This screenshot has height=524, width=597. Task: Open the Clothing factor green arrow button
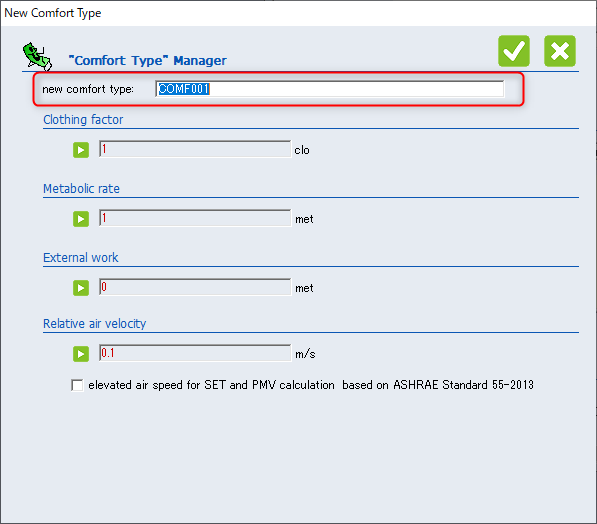pos(81,150)
